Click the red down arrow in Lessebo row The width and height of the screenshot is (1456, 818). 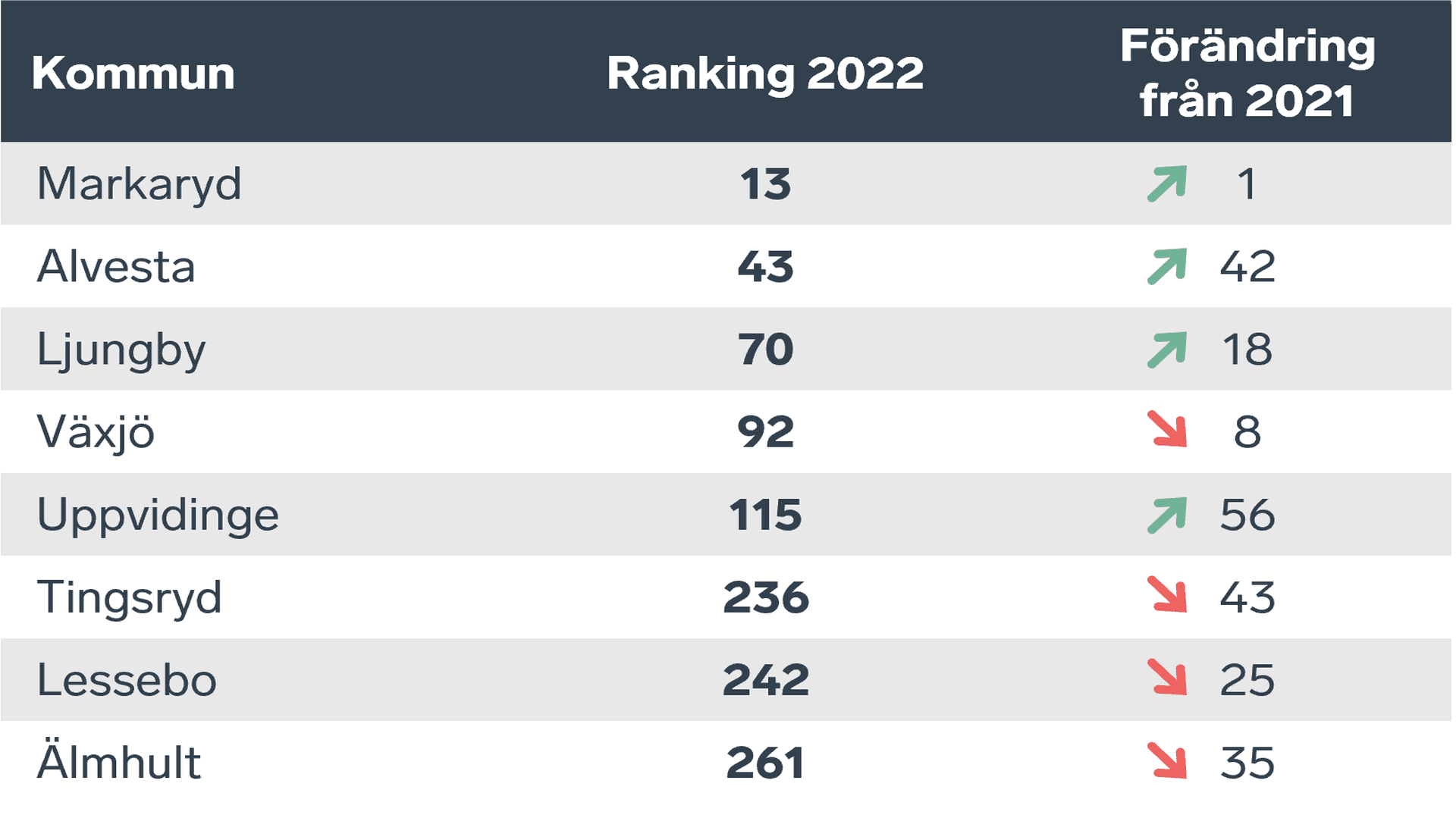pyautogui.click(x=1166, y=677)
